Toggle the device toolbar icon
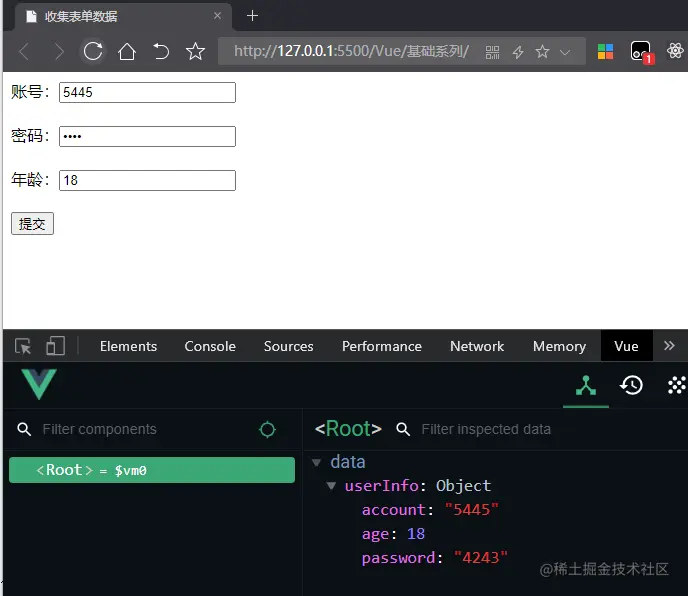This screenshot has height=596, width=688. 55,346
